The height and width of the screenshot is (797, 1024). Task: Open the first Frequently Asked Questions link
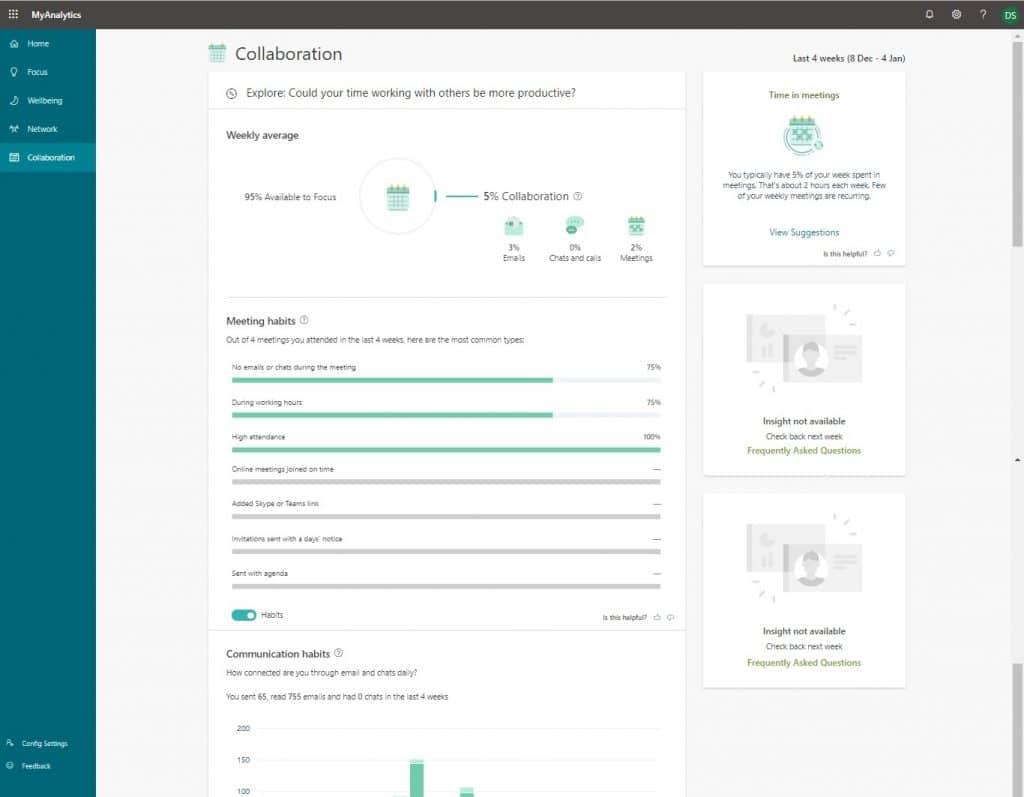click(804, 451)
